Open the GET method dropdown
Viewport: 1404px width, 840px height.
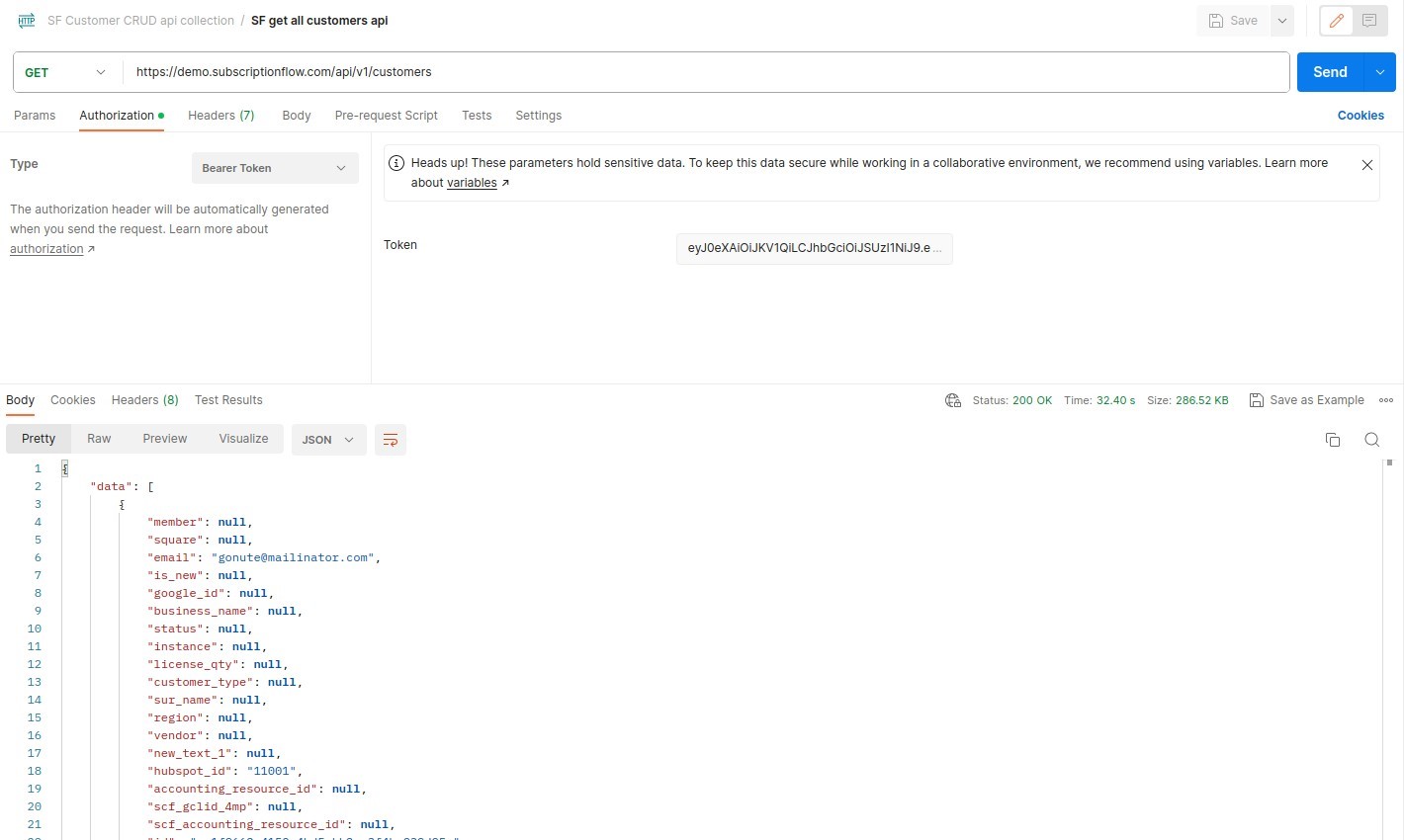pos(67,72)
